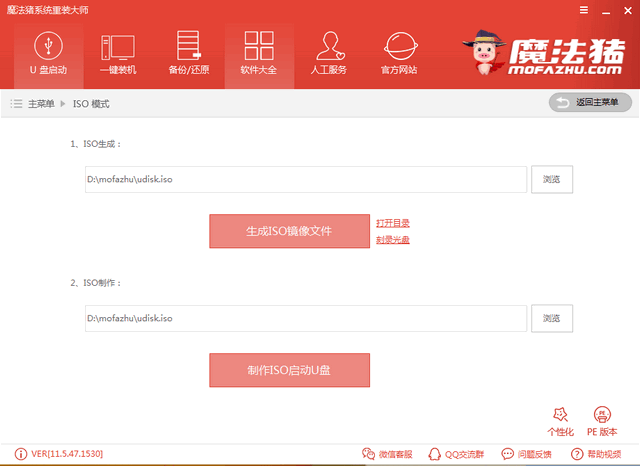Open the 打开目录 link
This screenshot has width=640, height=466.
click(393, 222)
